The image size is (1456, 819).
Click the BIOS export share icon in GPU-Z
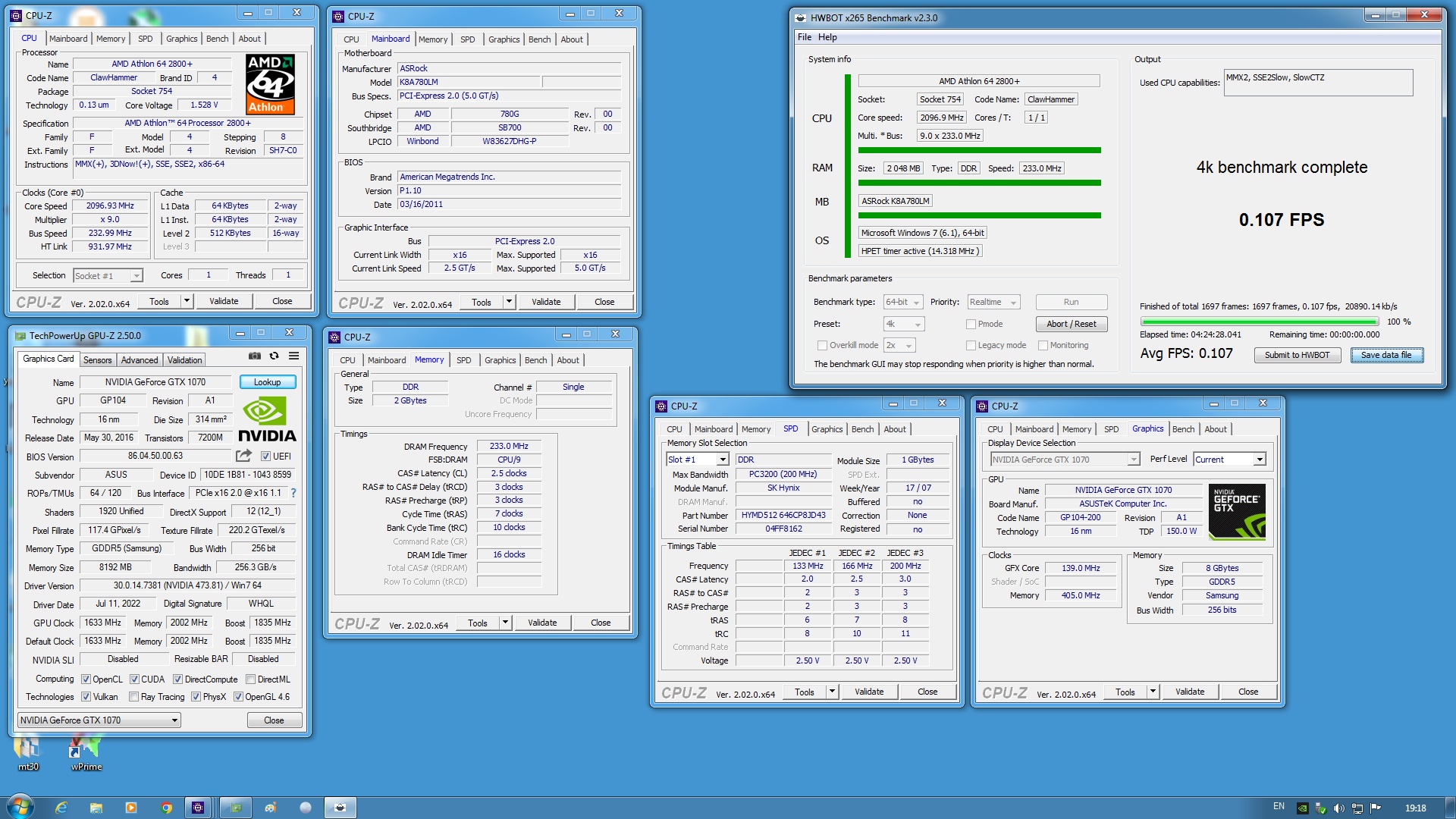(243, 456)
